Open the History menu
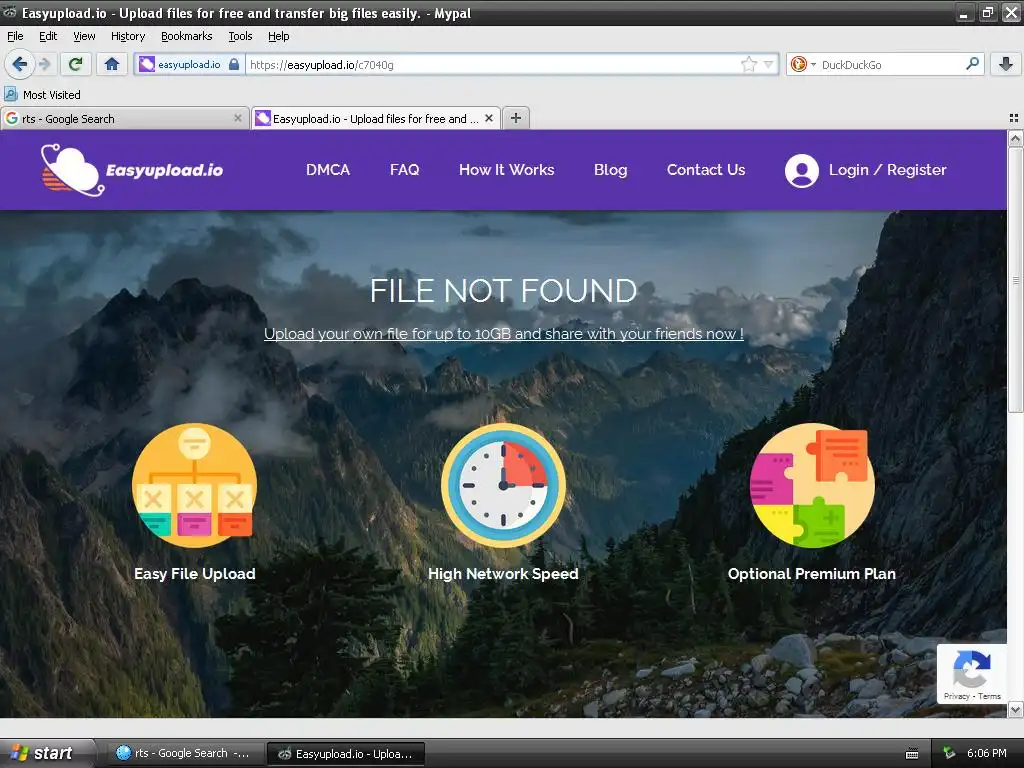1024x768 pixels. (x=127, y=37)
